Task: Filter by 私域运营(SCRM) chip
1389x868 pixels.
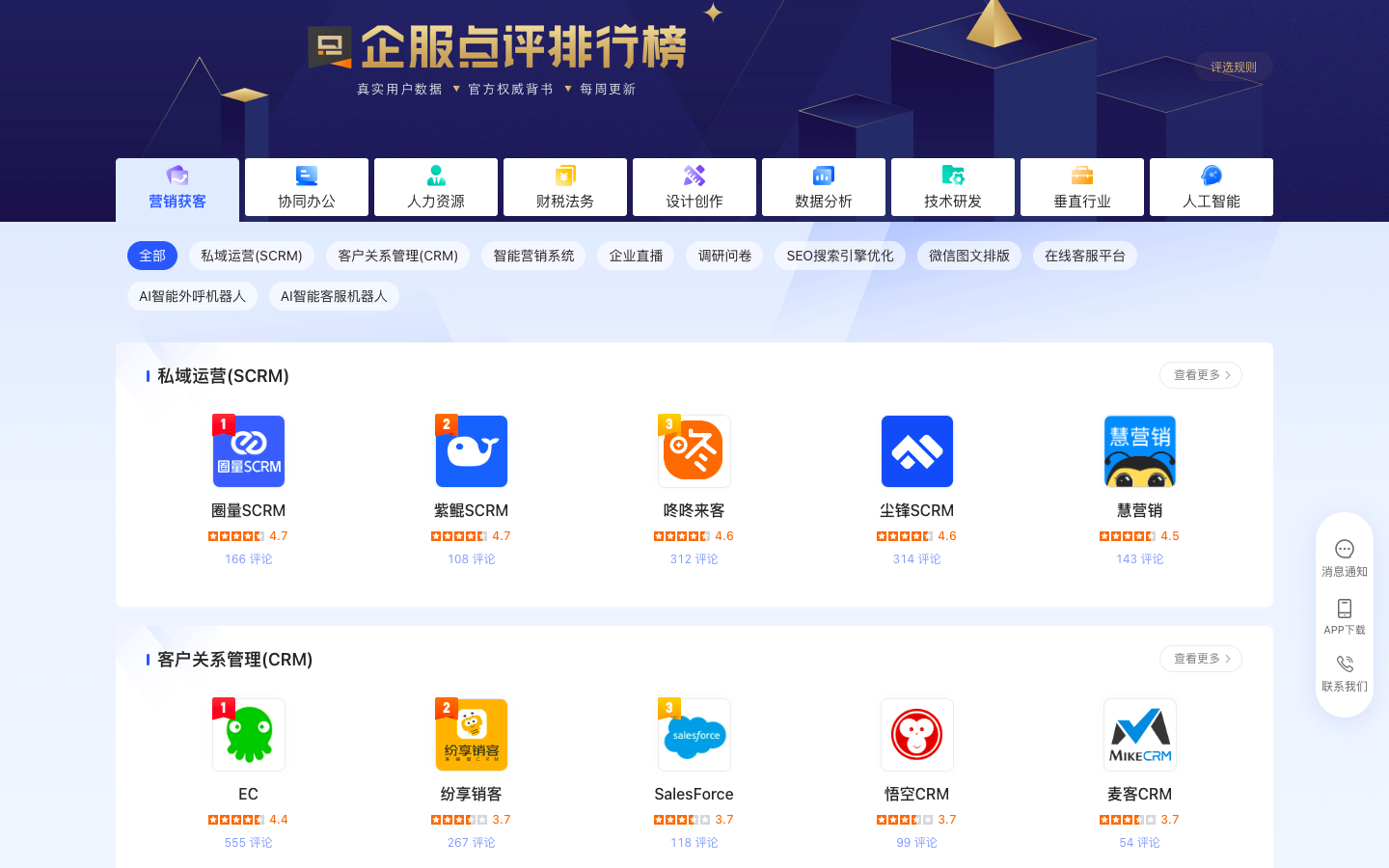Action: 252,256
